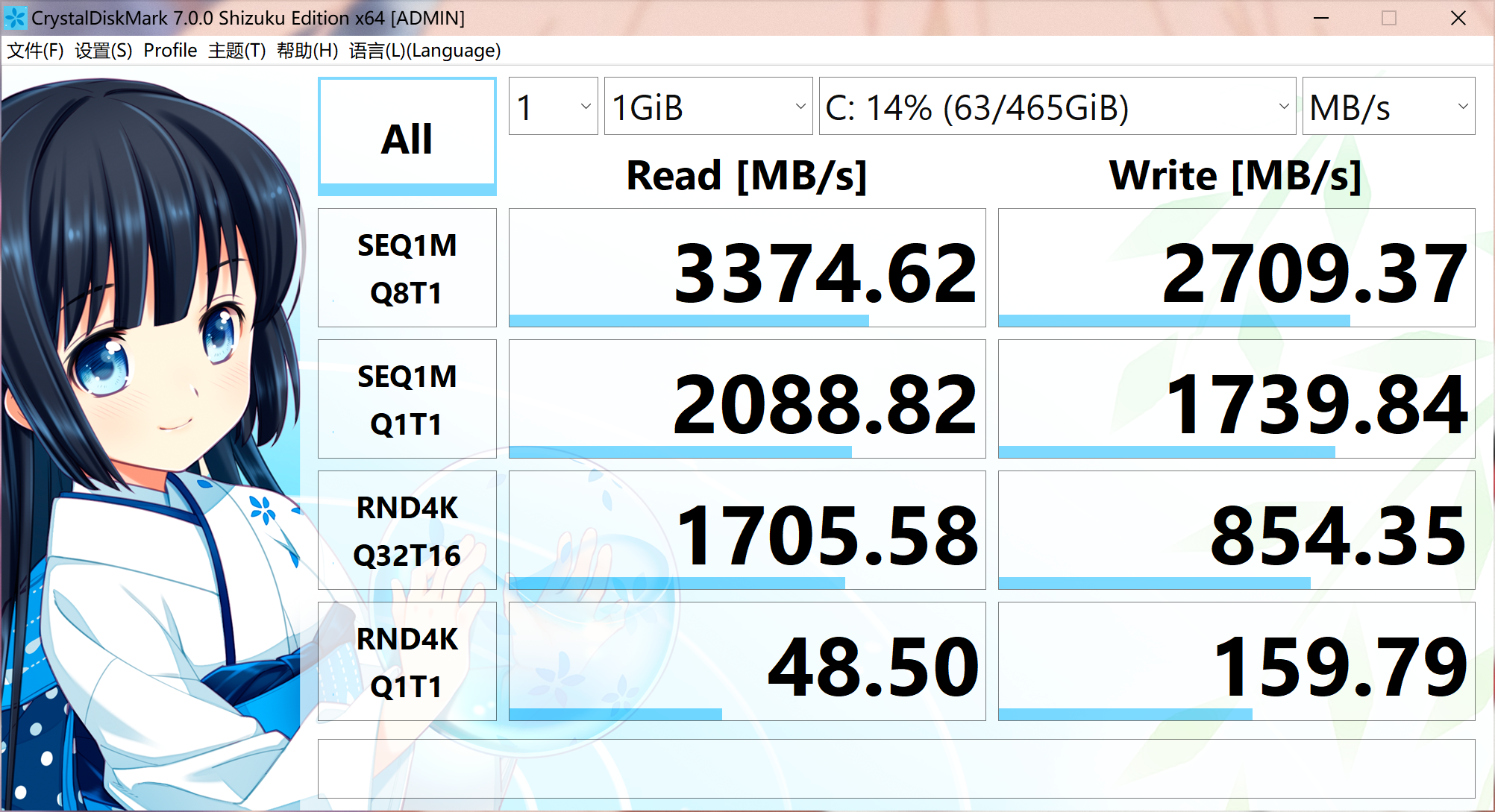Open the Profile menu
1495x812 pixels.
click(x=170, y=51)
